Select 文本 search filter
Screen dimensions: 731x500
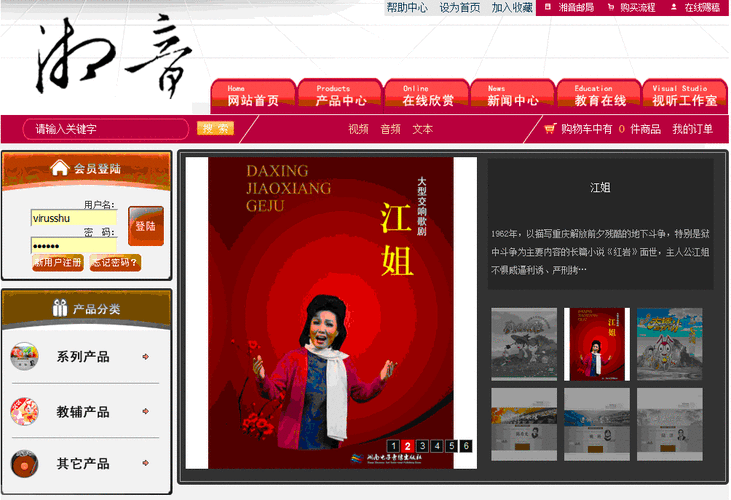pos(422,129)
